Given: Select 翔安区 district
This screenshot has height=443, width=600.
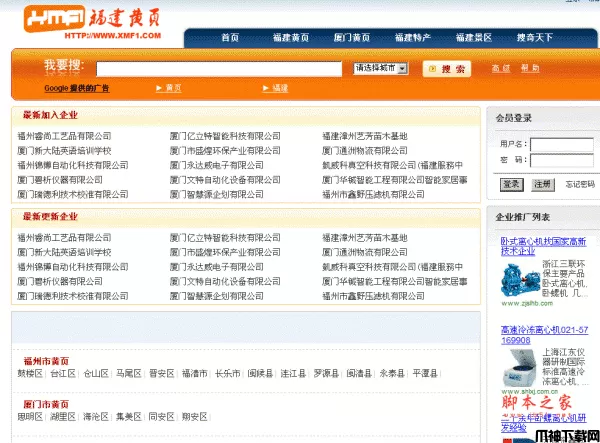Looking at the screenshot, I should [x=195, y=417].
